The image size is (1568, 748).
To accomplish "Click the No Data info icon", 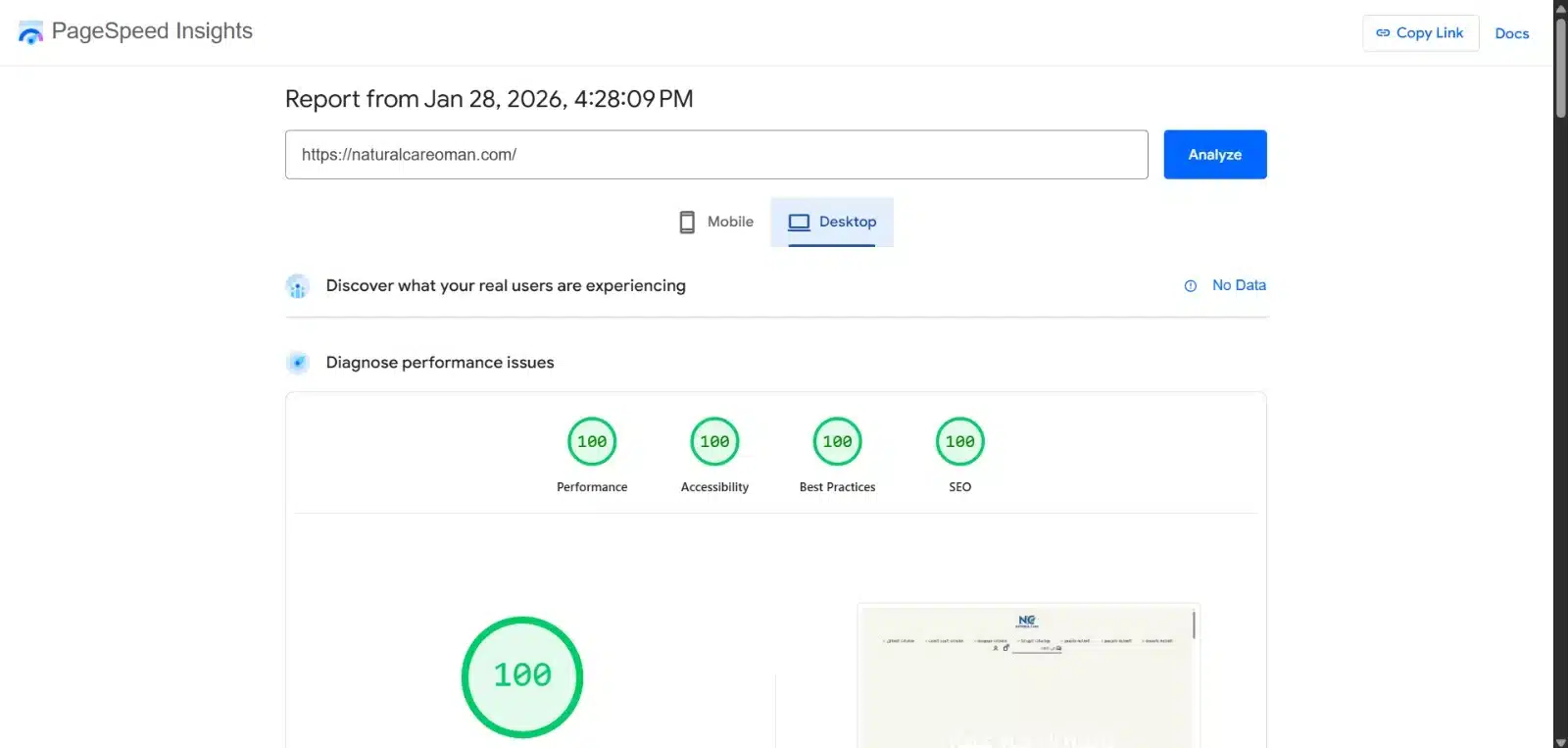I will pyautogui.click(x=1190, y=286).
